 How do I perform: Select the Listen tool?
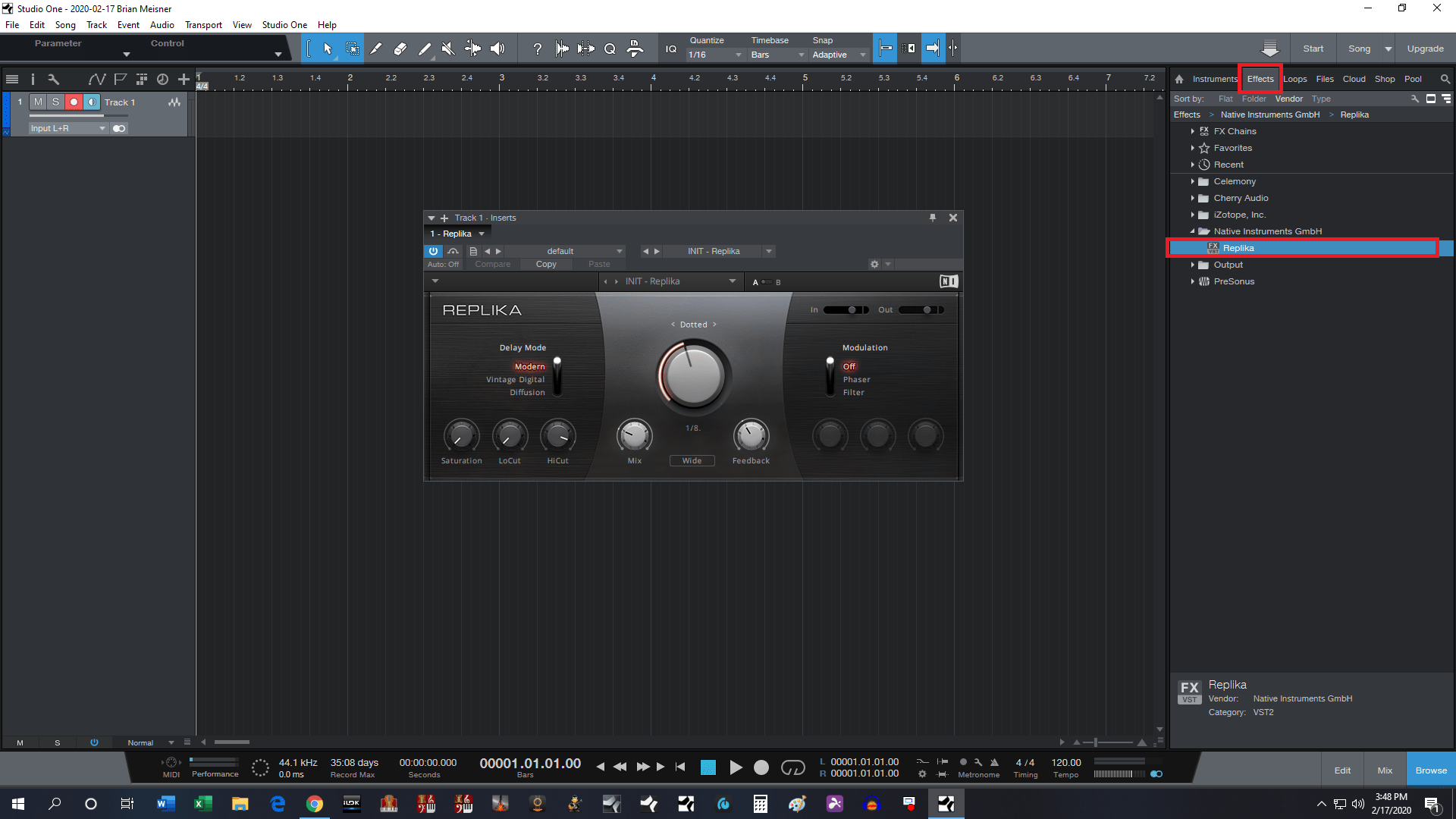pyautogui.click(x=497, y=48)
